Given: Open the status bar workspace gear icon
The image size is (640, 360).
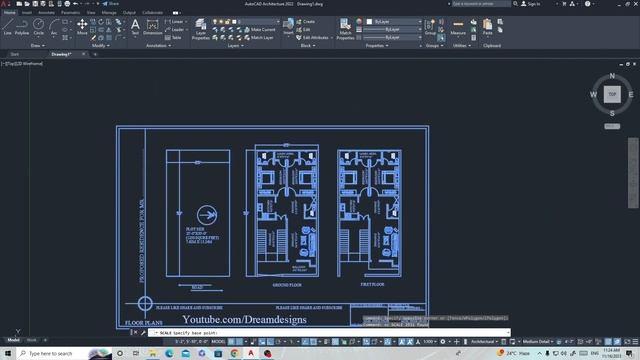Looking at the screenshot, I should 443,342.
